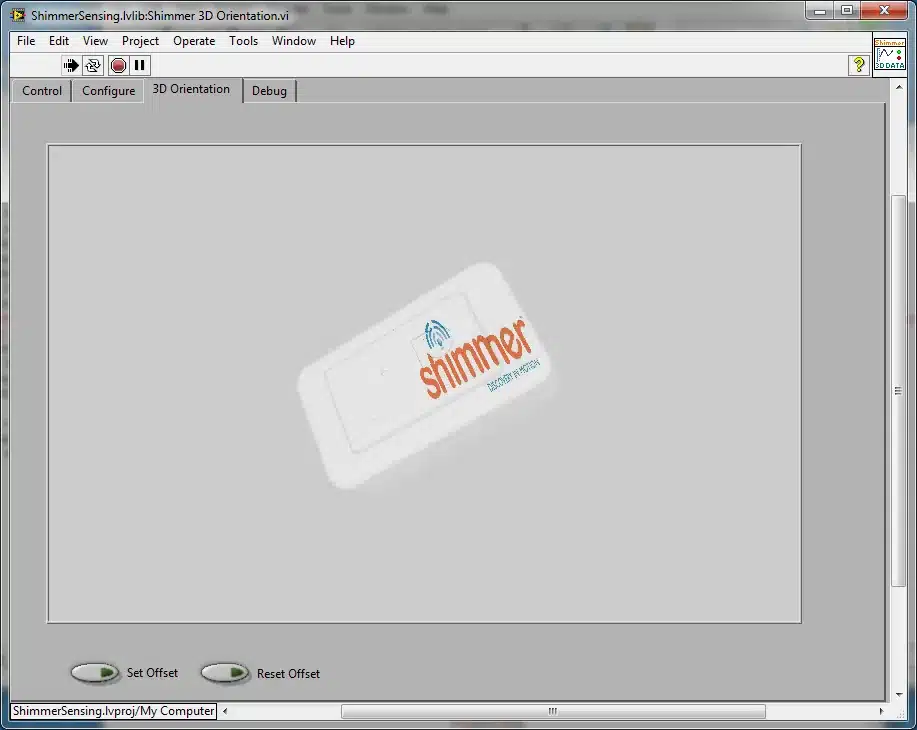Click the horizontal scrollbar right arrow

(881, 711)
